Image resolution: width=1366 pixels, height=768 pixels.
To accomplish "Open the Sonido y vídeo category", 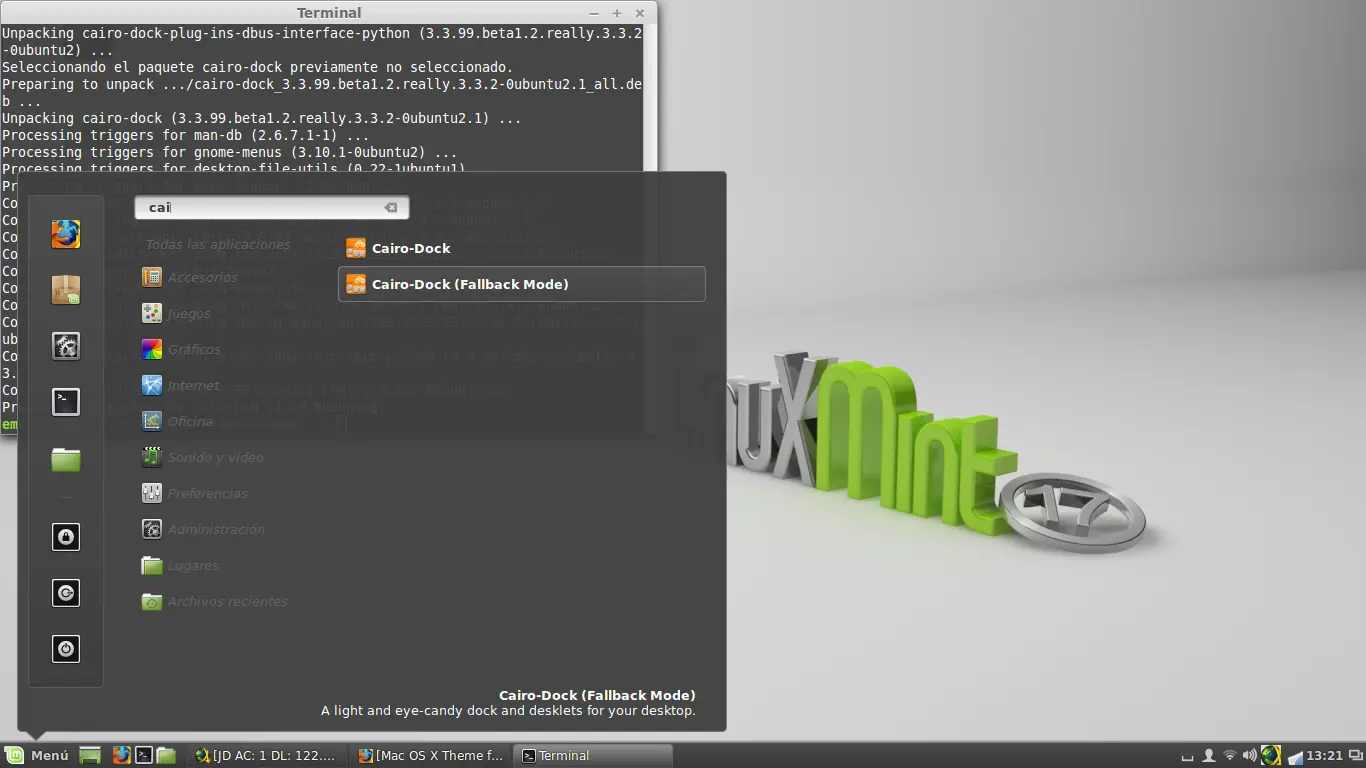I will (203, 457).
